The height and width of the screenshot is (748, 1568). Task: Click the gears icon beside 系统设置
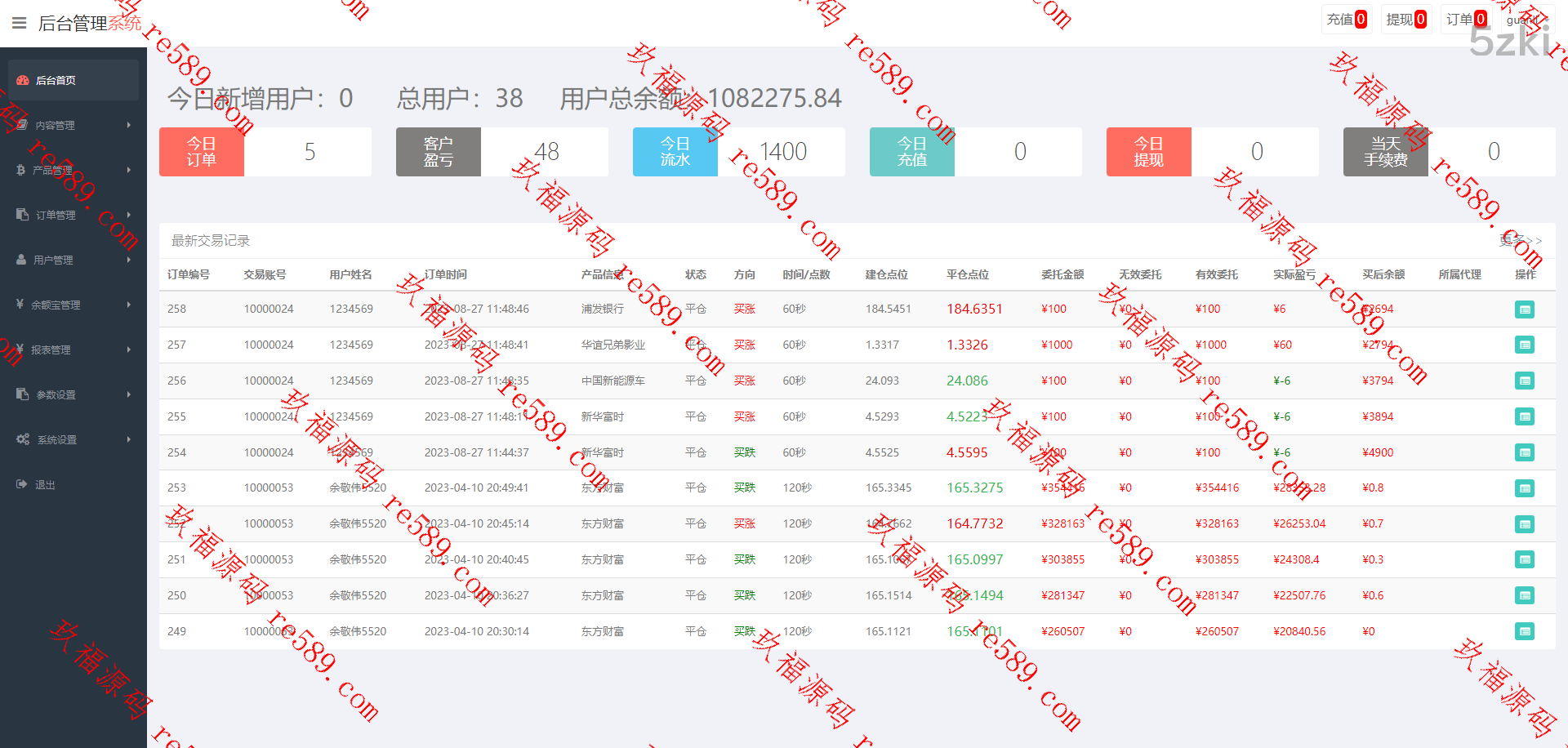pos(23,439)
